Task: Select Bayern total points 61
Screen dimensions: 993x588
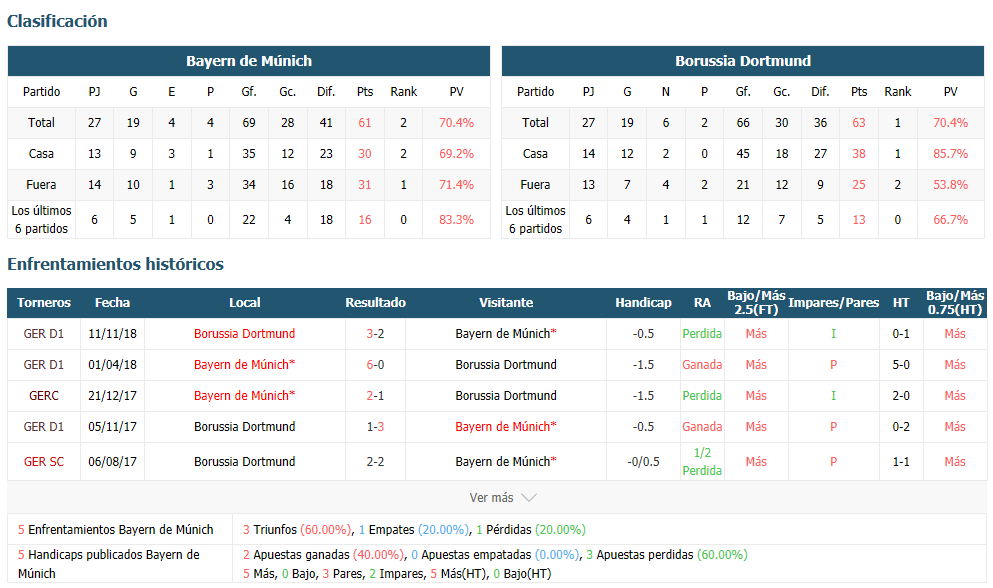Action: (365, 123)
